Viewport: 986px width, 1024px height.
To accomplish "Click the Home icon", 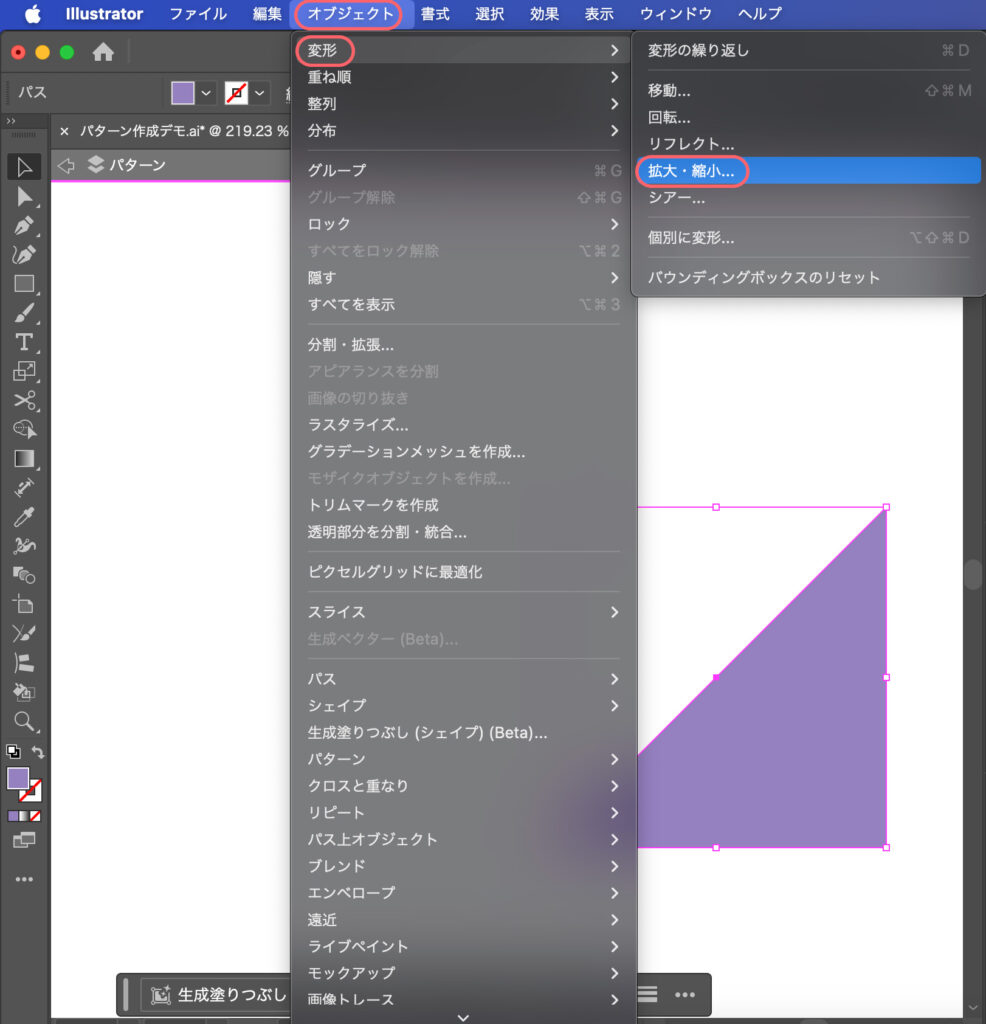I will tap(102, 52).
